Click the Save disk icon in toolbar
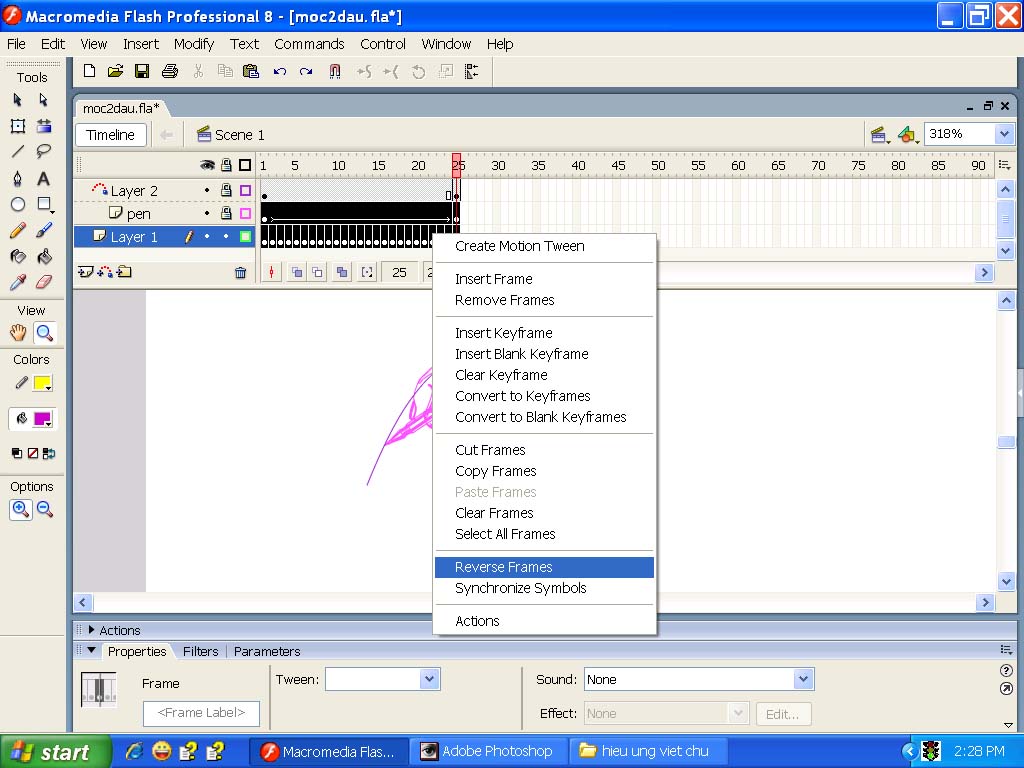The width and height of the screenshot is (1024, 768). [142, 71]
